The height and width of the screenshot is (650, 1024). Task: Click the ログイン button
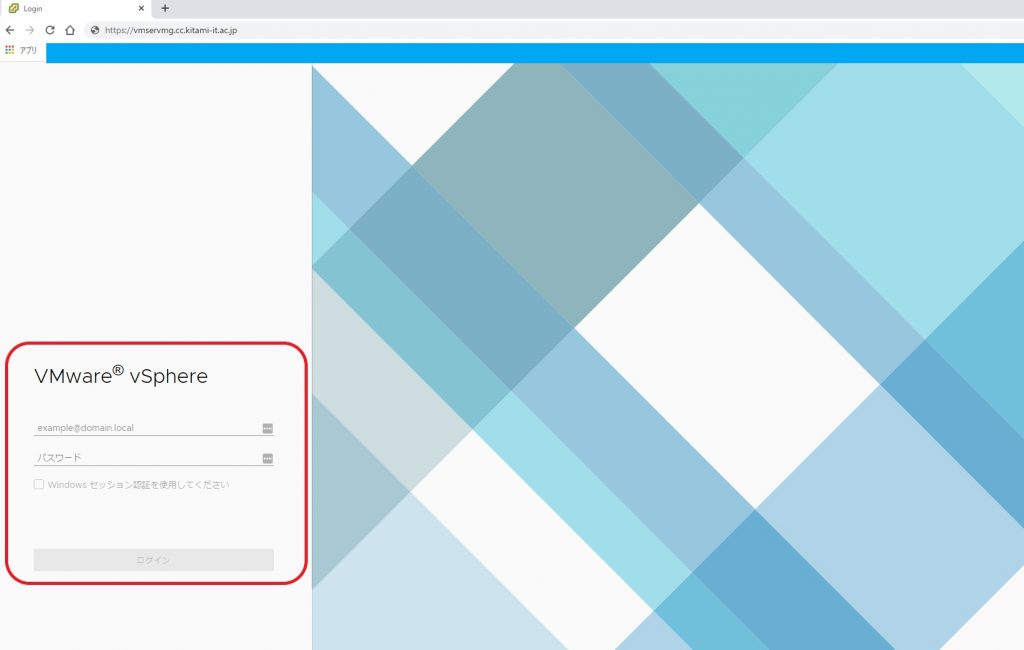153,560
